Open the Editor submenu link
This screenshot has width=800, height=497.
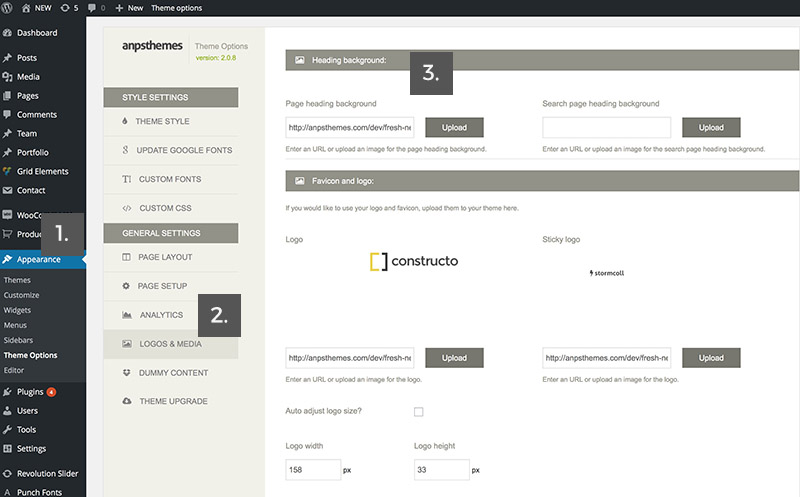[14, 370]
